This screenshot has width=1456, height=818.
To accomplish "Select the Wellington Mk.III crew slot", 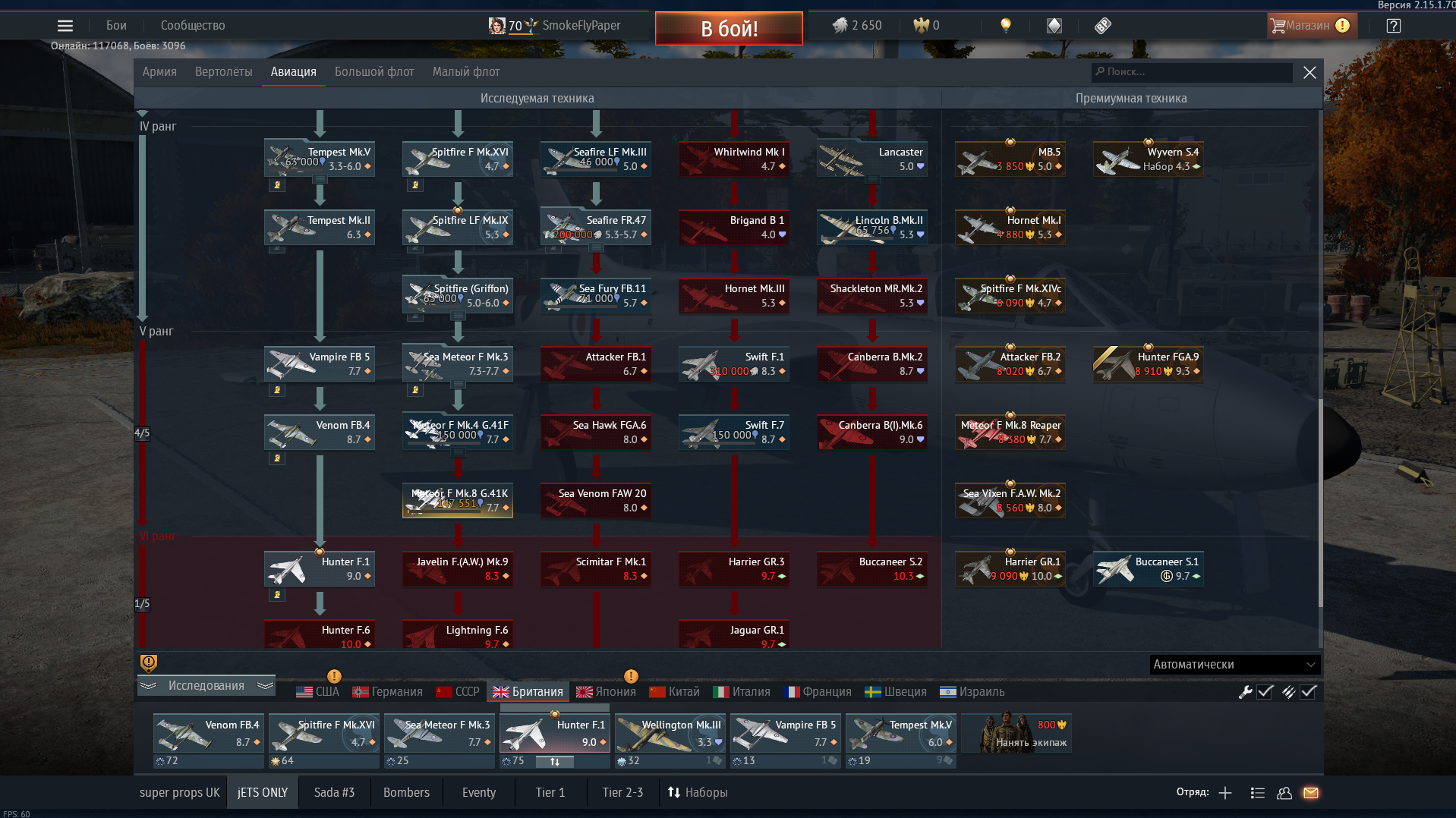I will coord(670,733).
